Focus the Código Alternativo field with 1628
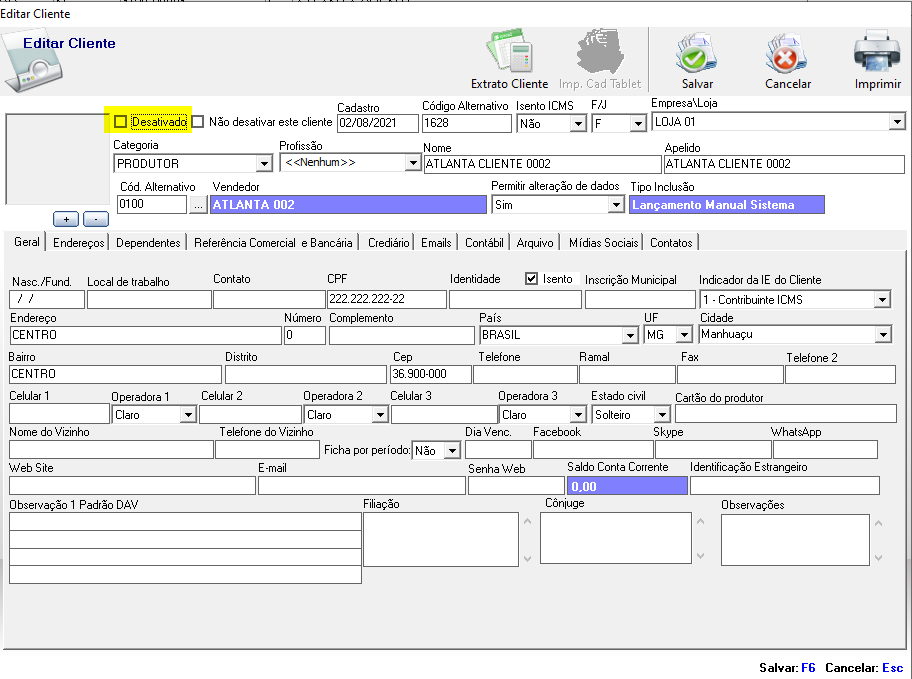This screenshot has width=912, height=679. tap(466, 123)
